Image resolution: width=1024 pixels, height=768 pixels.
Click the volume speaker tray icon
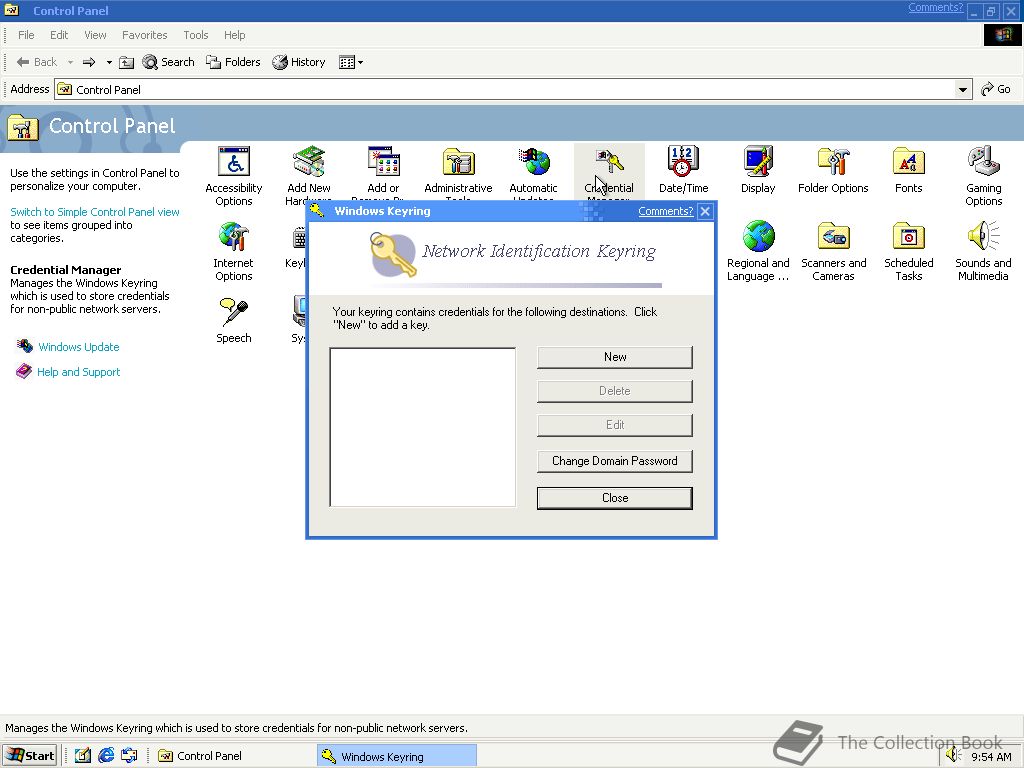coord(955,756)
